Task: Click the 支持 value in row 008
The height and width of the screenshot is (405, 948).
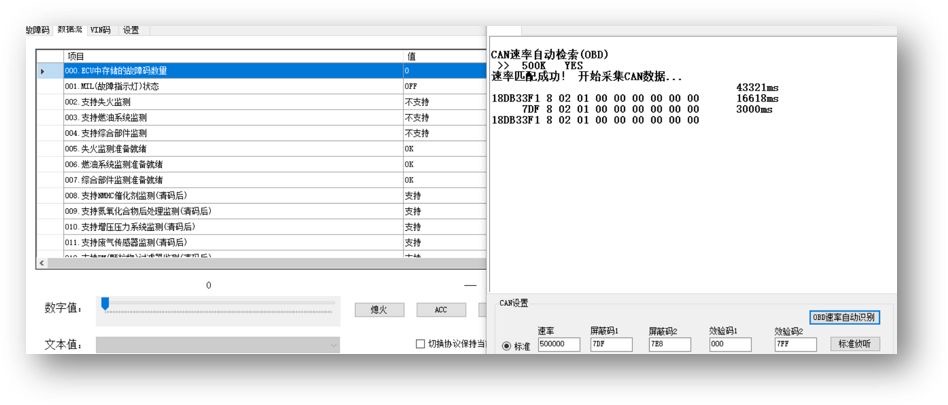Action: point(413,196)
